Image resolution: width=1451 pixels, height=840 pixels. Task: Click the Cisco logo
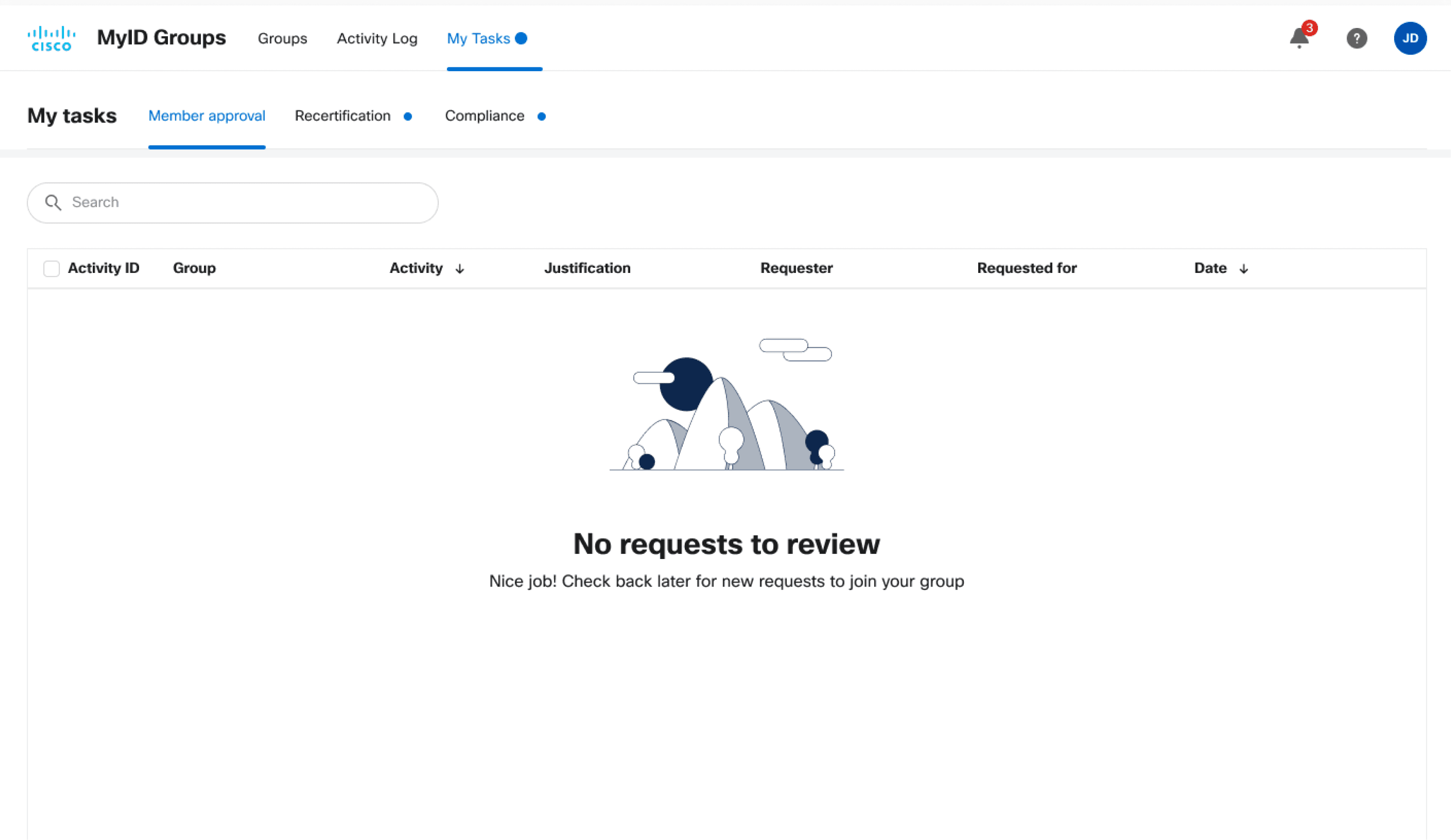point(51,39)
